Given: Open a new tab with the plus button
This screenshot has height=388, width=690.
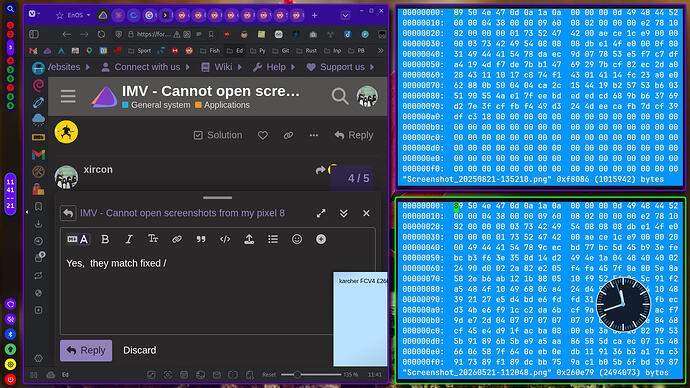Looking at the screenshot, I should click(315, 15).
